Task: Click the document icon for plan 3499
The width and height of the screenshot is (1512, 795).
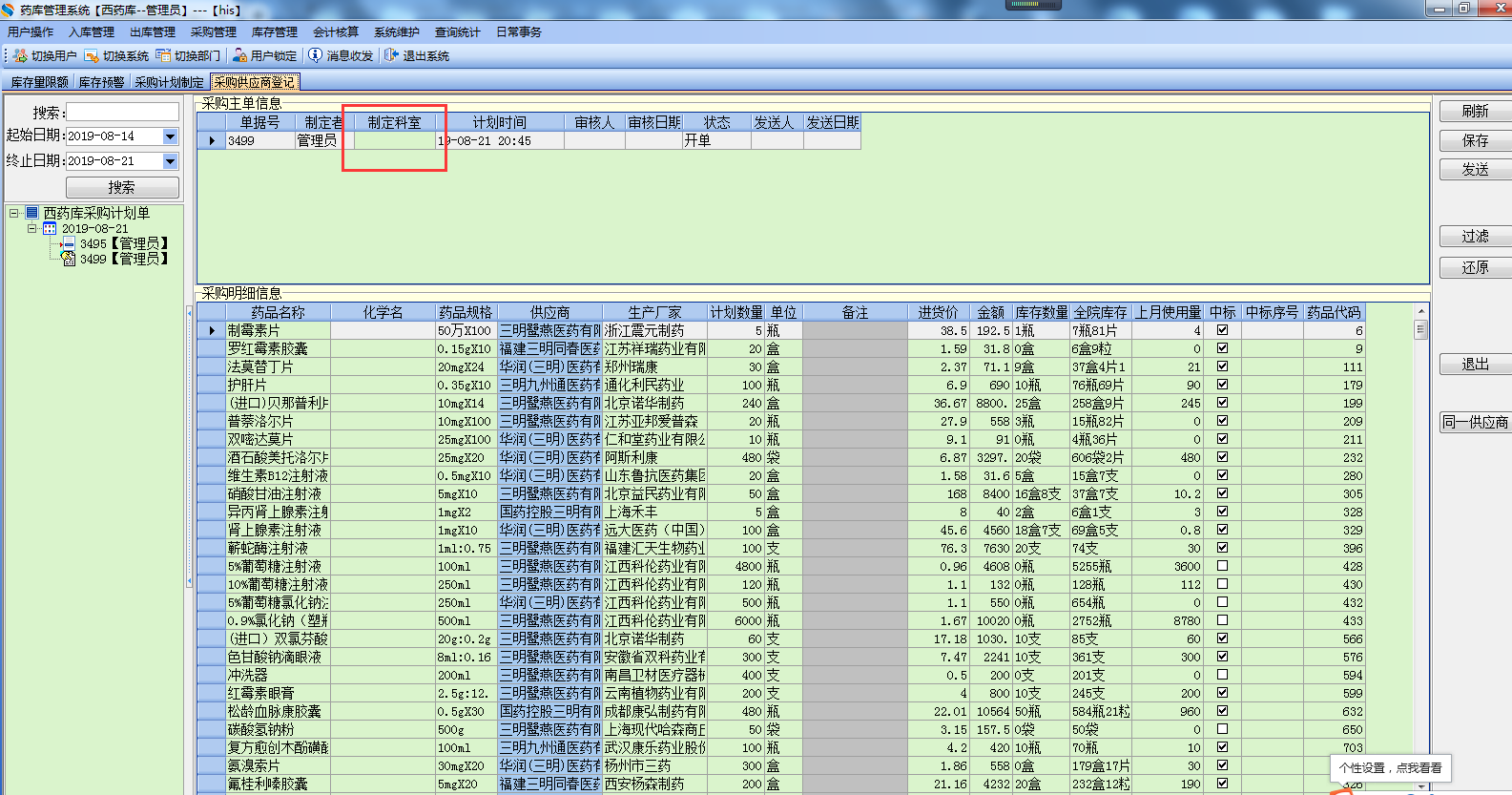Action: [x=69, y=259]
